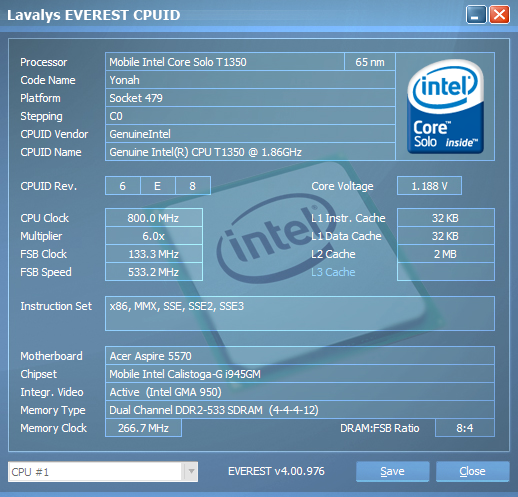Click the C0 stepping value
This screenshot has height=497, width=518.
tap(116, 116)
